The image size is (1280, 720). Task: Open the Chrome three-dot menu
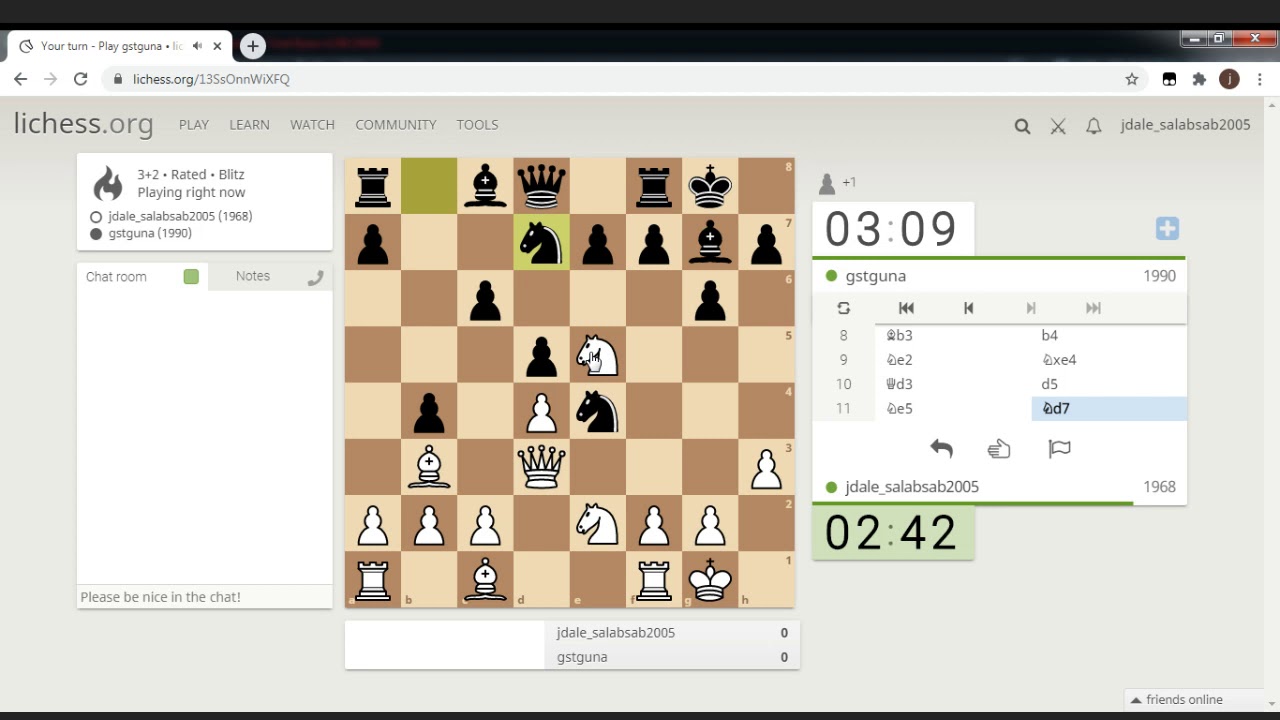(x=1258, y=79)
